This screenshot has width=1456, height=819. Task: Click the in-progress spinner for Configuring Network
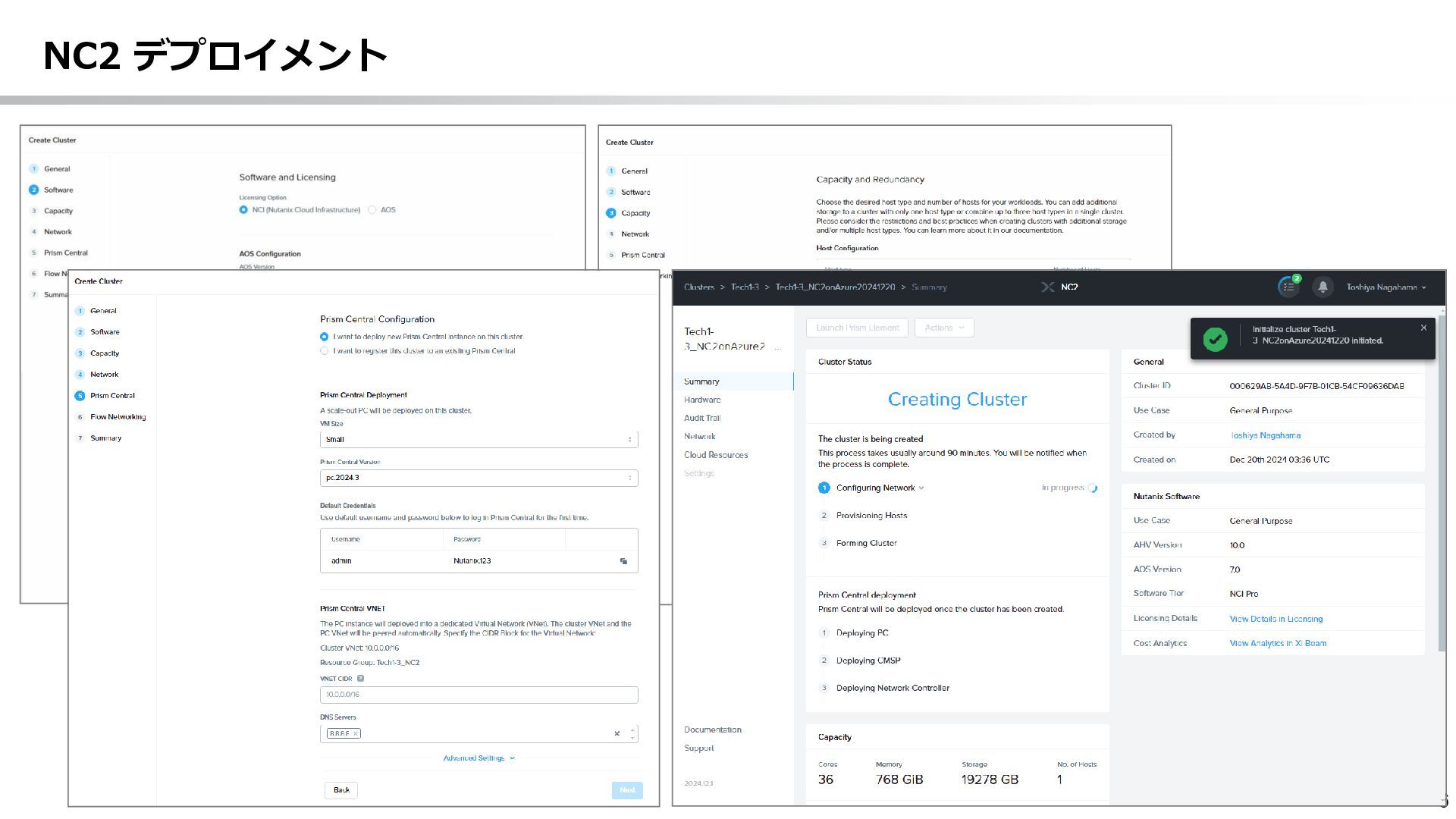pos(1093,488)
